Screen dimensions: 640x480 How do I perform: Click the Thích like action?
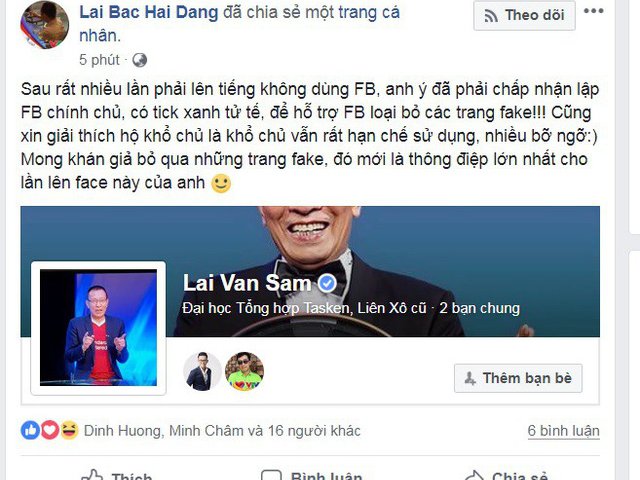click(116, 476)
